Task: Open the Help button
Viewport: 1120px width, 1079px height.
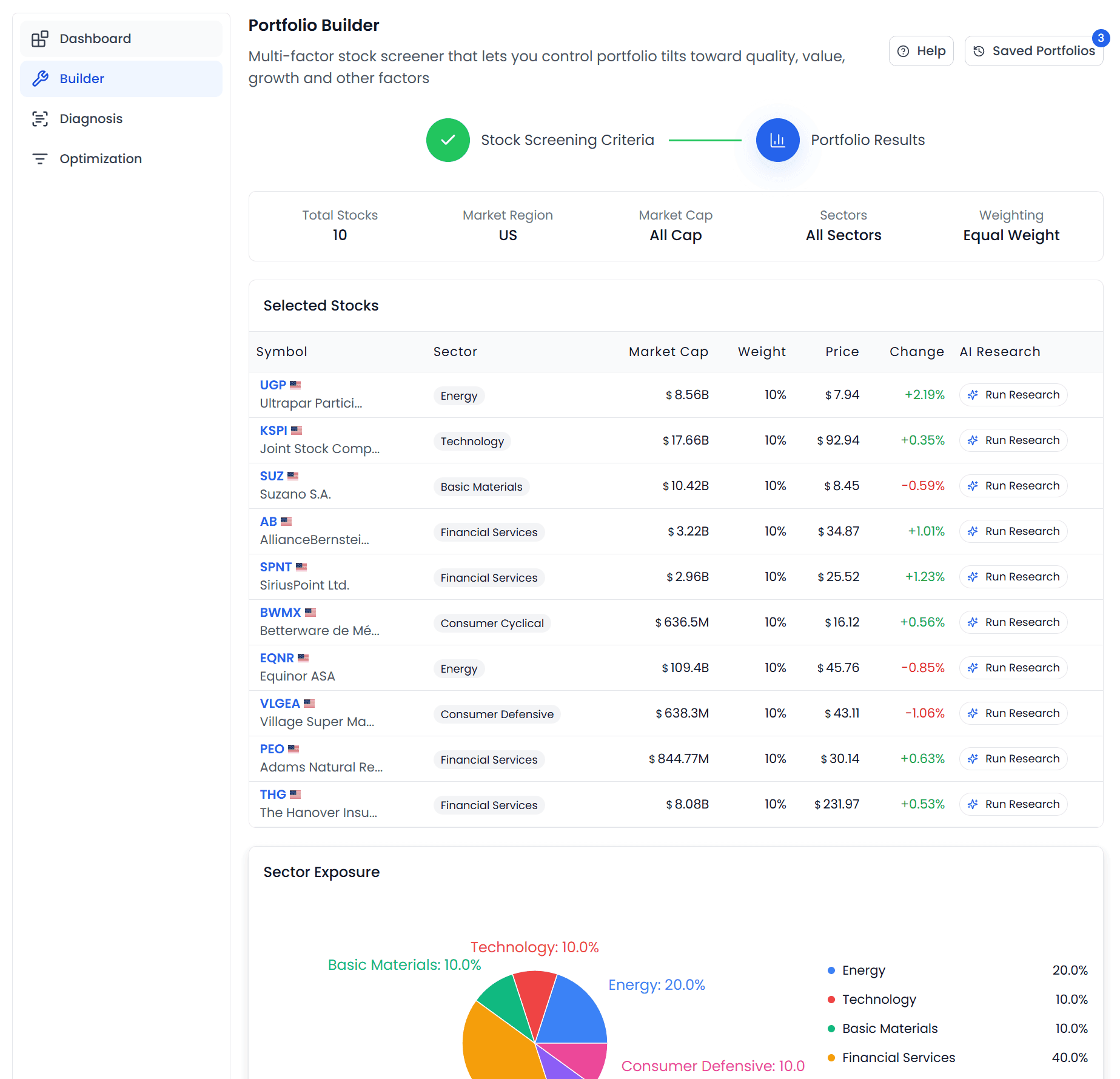Action: click(921, 51)
